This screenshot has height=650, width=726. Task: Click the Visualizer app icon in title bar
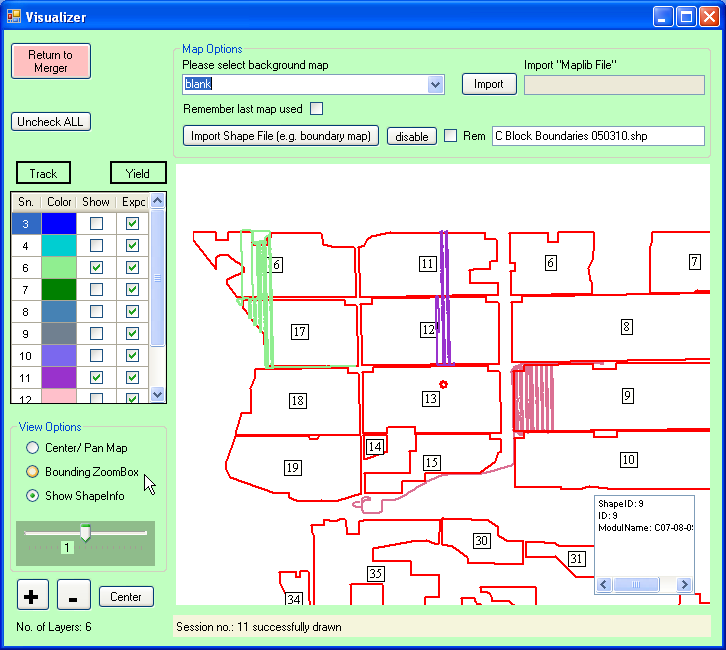[14, 17]
